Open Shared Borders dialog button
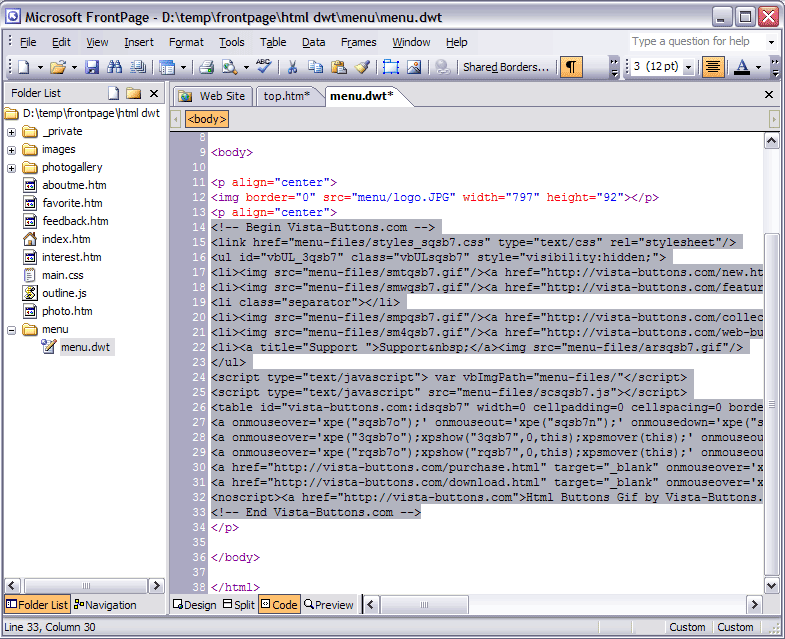 click(506, 67)
